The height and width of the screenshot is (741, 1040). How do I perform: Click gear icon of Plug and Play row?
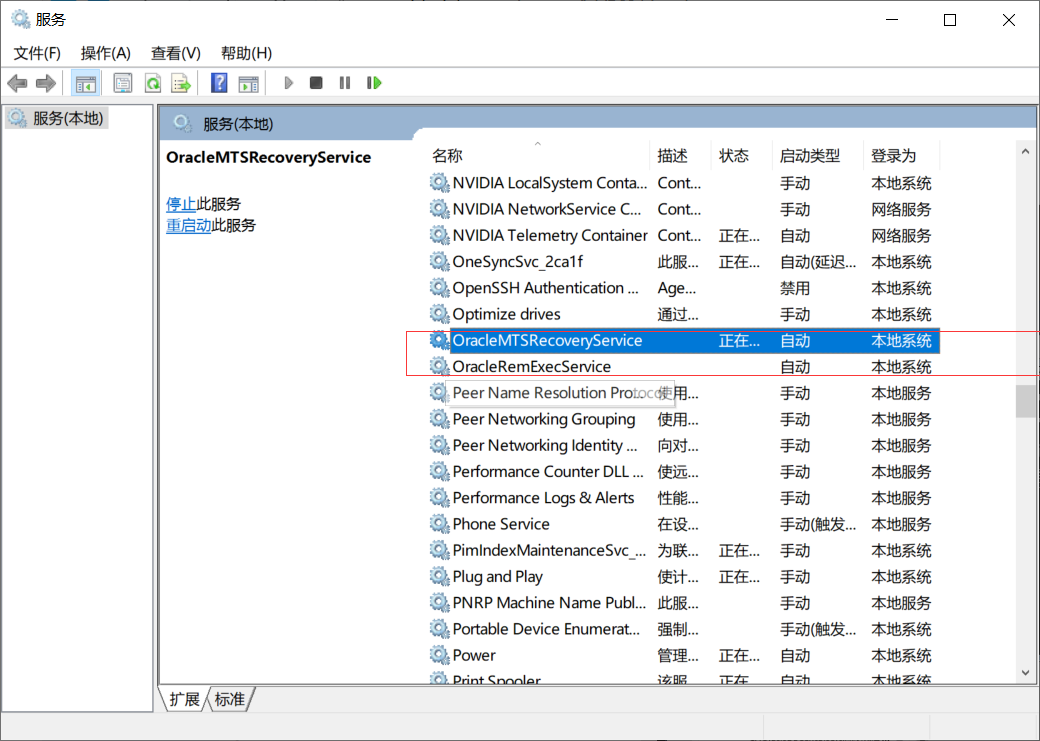[x=439, y=576]
